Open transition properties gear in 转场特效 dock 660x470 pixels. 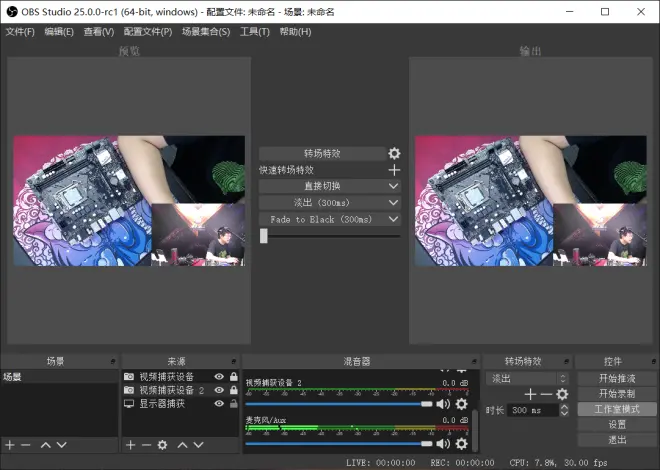[x=562, y=394]
